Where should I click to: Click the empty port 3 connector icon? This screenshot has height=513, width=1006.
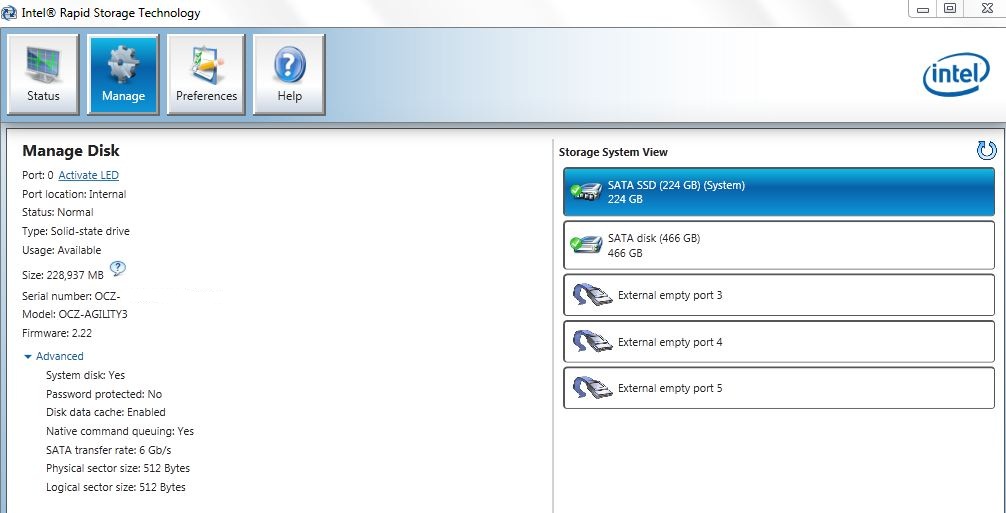592,295
